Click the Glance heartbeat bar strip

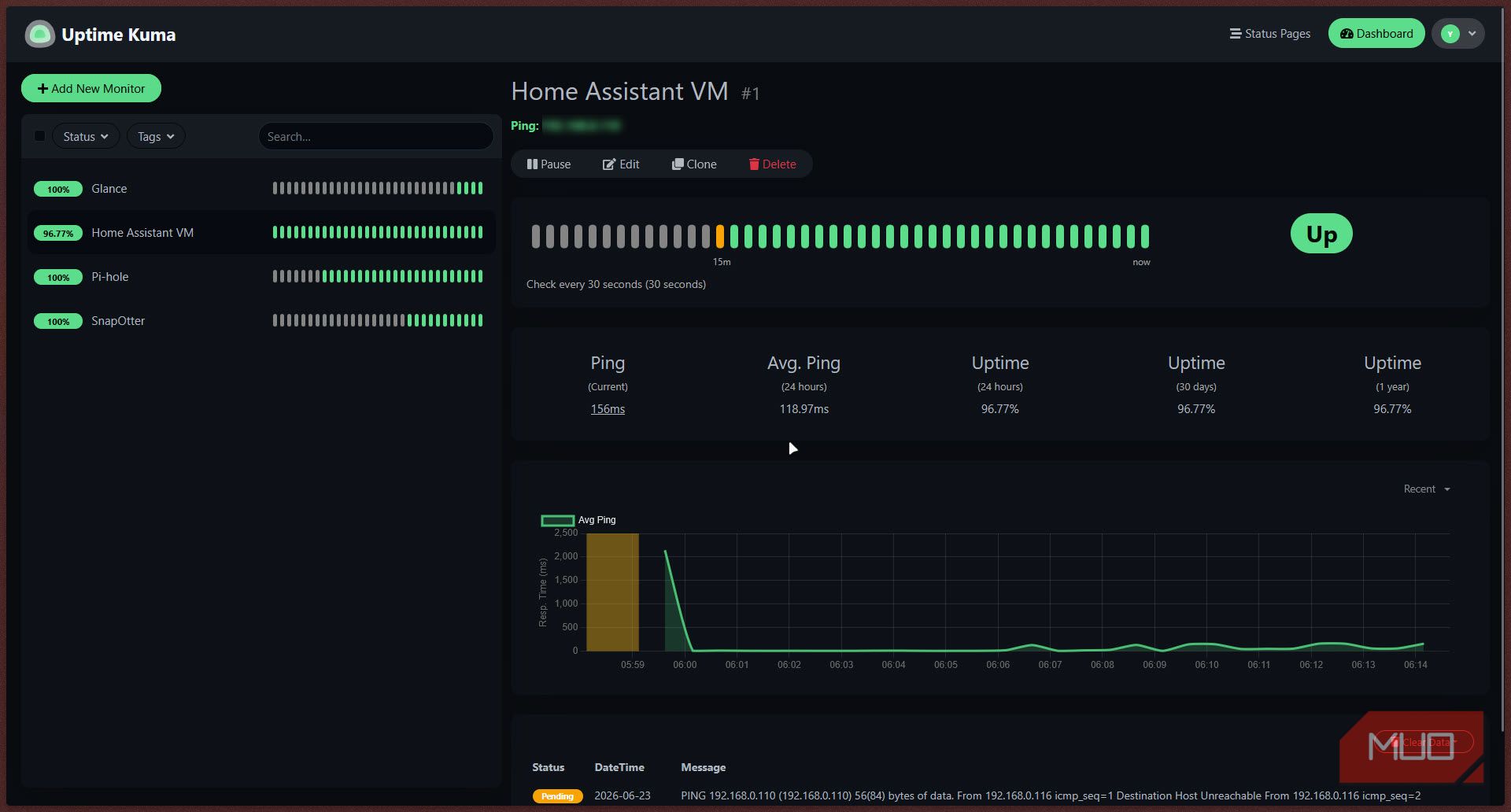378,188
